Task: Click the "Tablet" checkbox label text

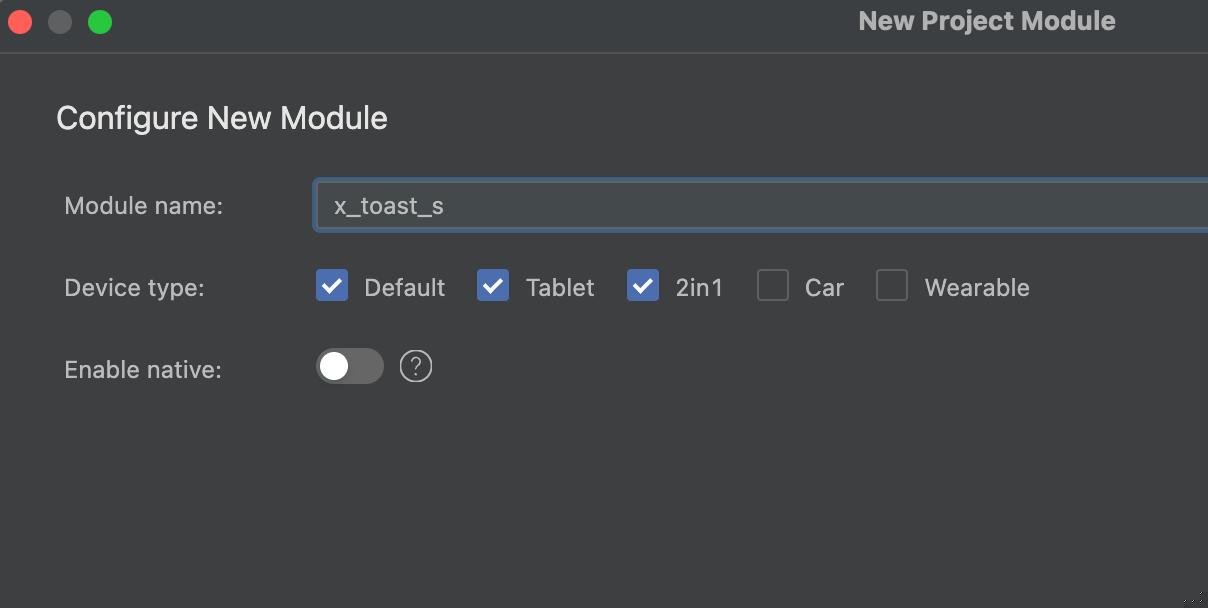Action: pyautogui.click(x=560, y=288)
